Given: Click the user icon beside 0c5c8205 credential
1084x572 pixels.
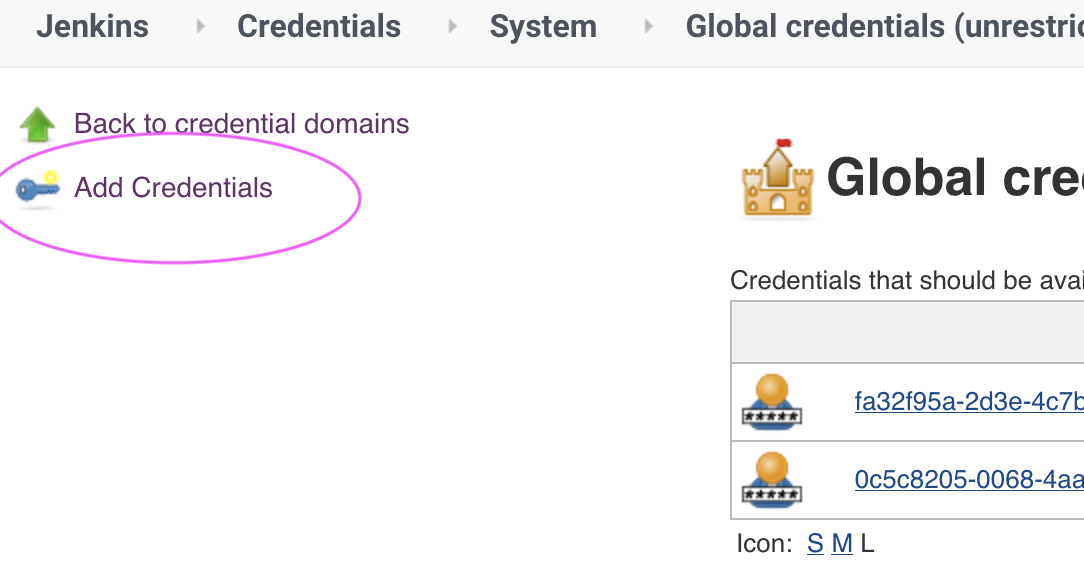Looking at the screenshot, I should 772,480.
